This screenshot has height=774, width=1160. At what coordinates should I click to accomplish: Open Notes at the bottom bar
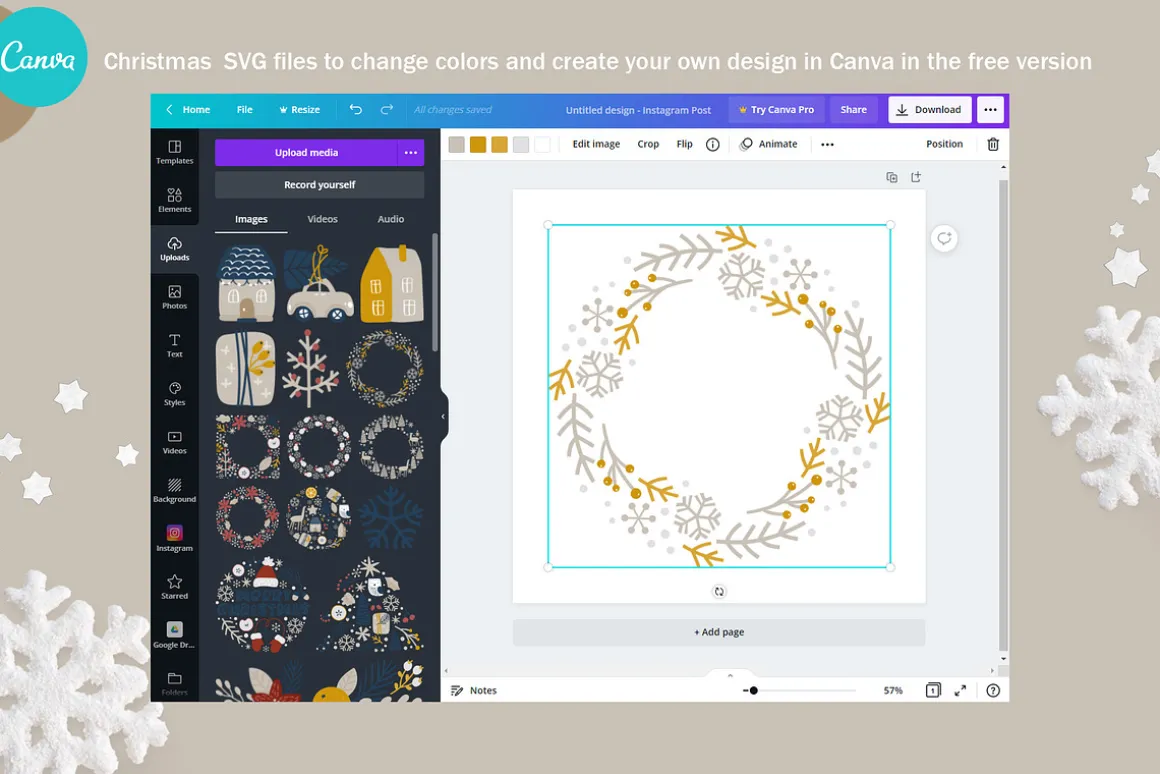(x=474, y=690)
